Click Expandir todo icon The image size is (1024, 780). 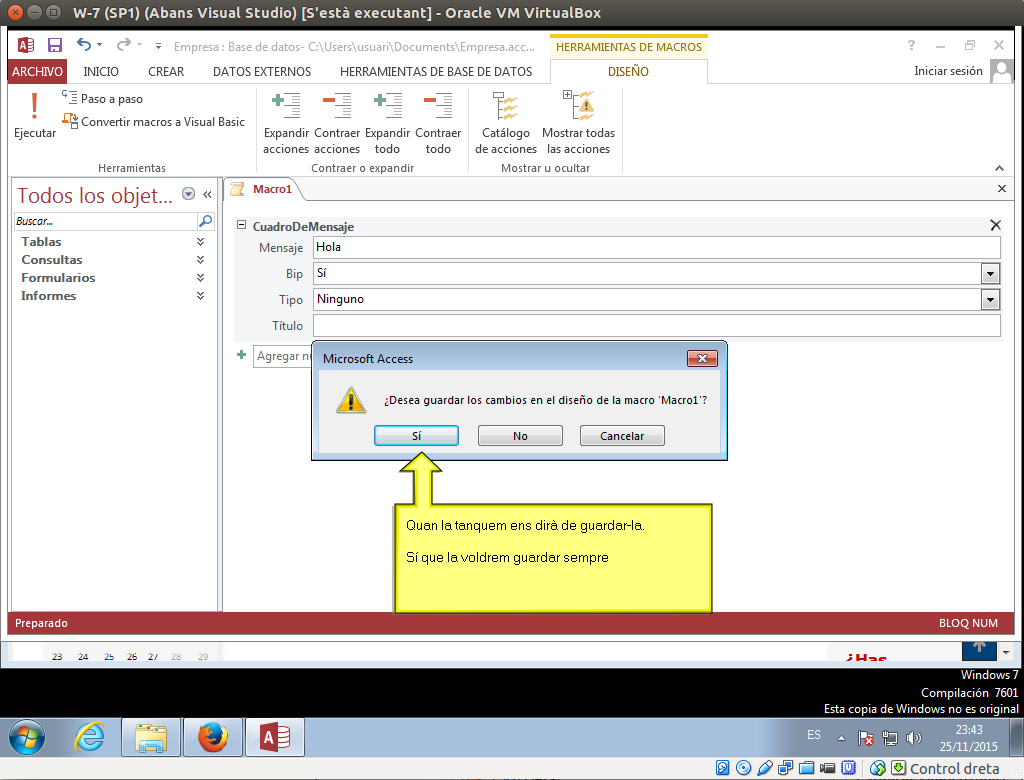tap(387, 123)
